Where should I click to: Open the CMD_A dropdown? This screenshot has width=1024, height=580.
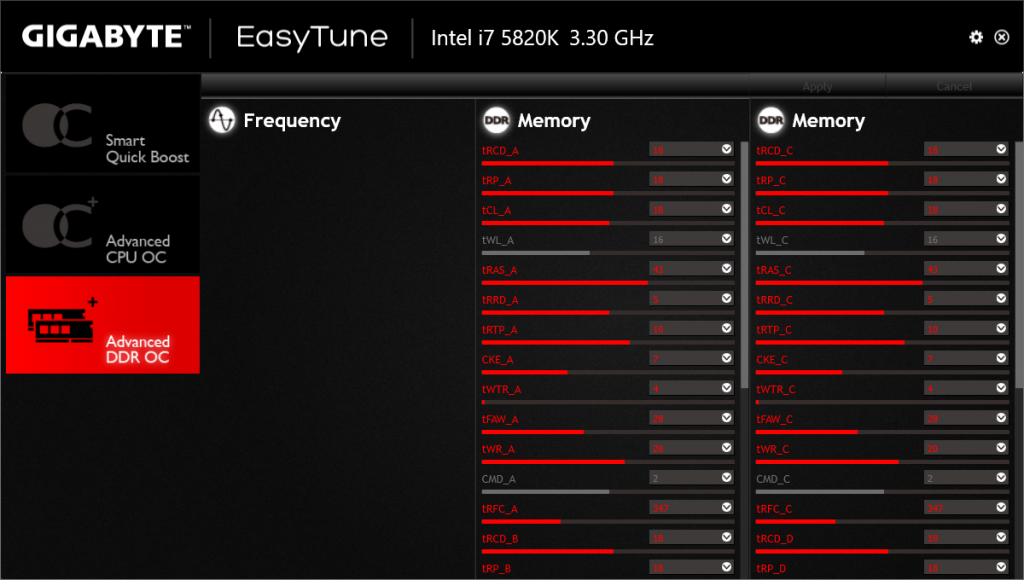point(726,477)
